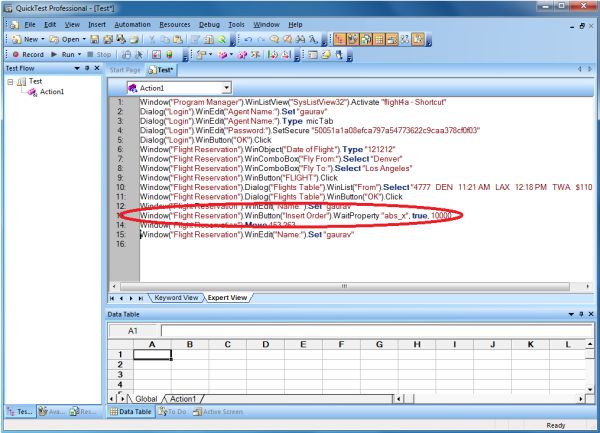Toggle auto-hide pin on Test Flow pane

tap(87, 68)
